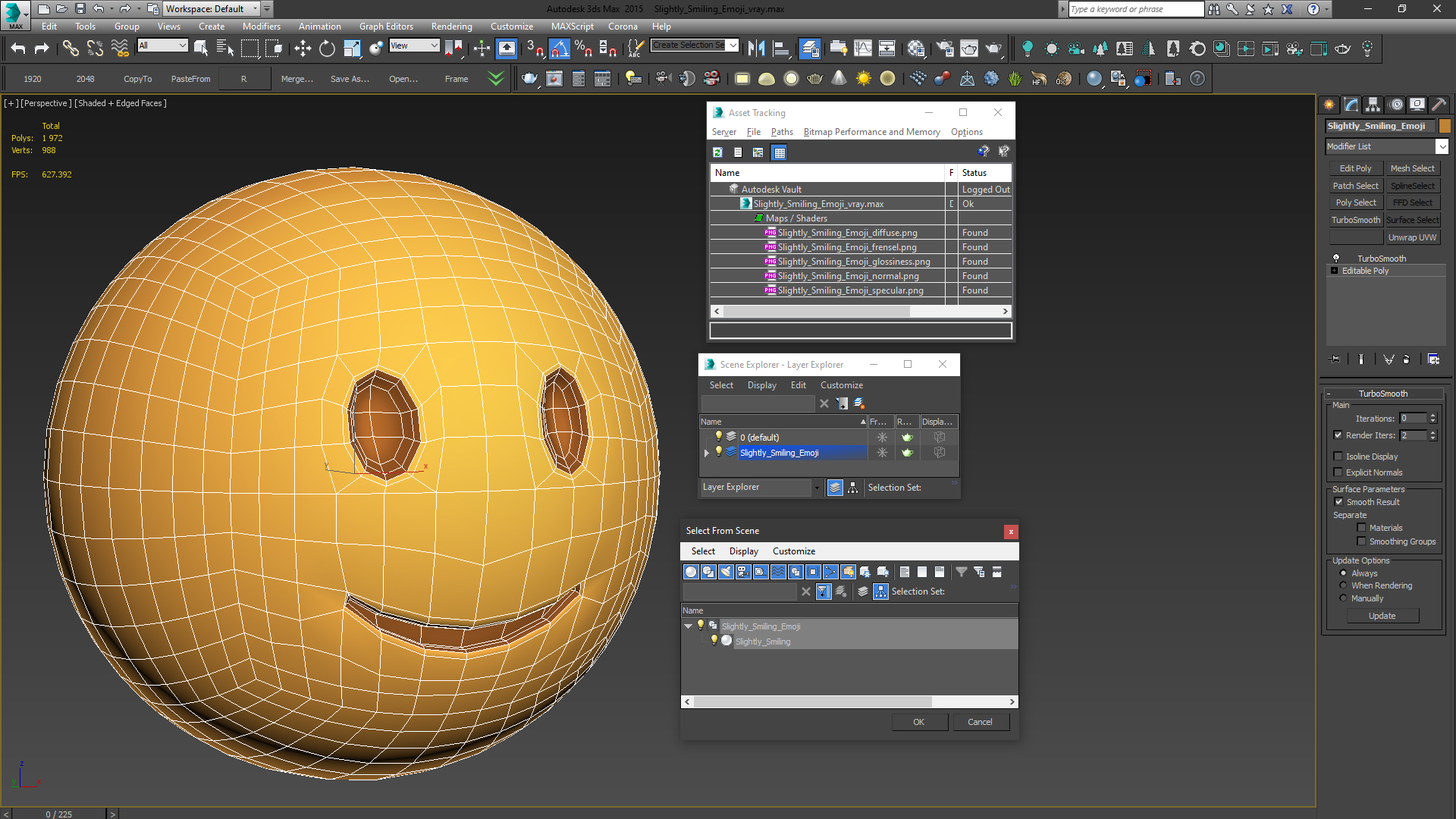Open the Hierarchy command panel tab
Screen dimensions: 1456x819
click(x=1373, y=105)
